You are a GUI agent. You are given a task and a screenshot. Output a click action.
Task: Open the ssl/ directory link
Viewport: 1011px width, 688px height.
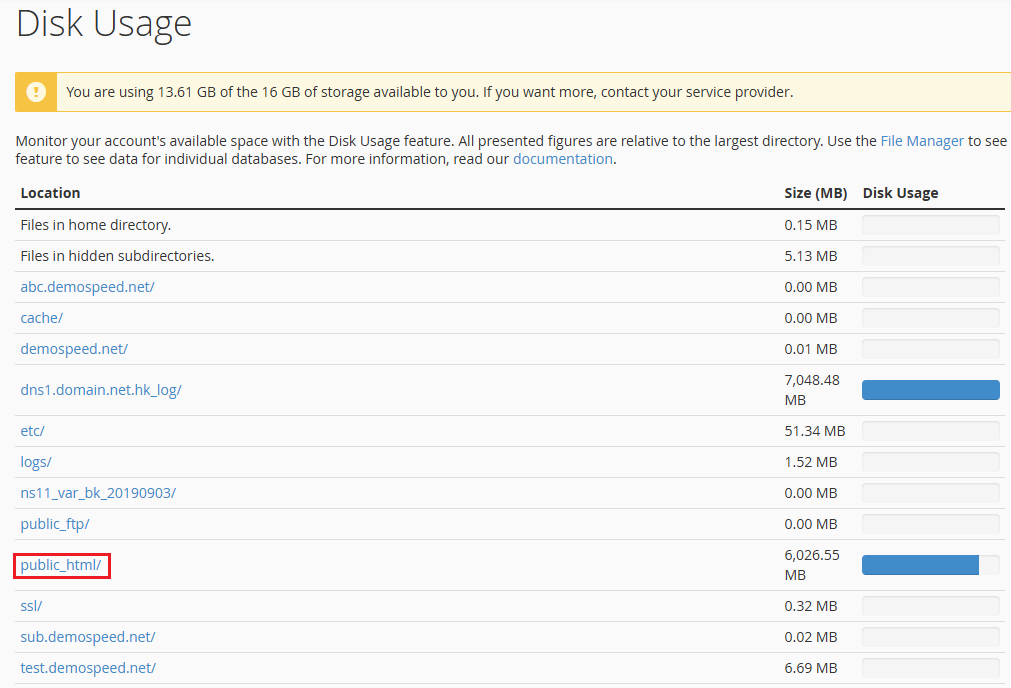pyautogui.click(x=31, y=606)
